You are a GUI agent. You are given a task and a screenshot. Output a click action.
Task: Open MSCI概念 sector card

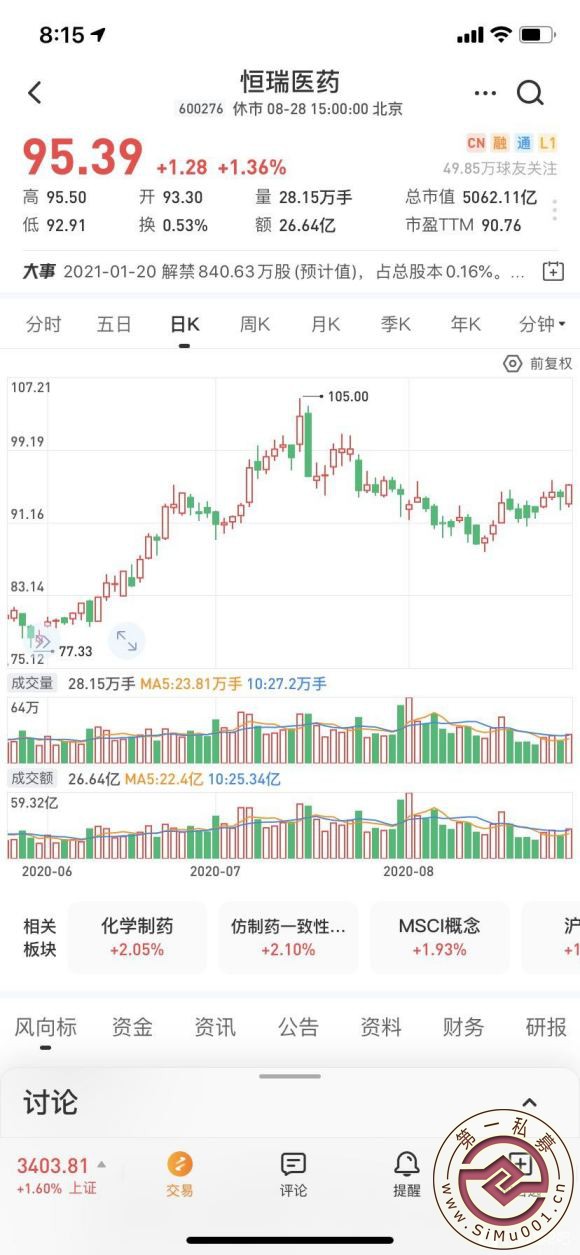tap(440, 938)
